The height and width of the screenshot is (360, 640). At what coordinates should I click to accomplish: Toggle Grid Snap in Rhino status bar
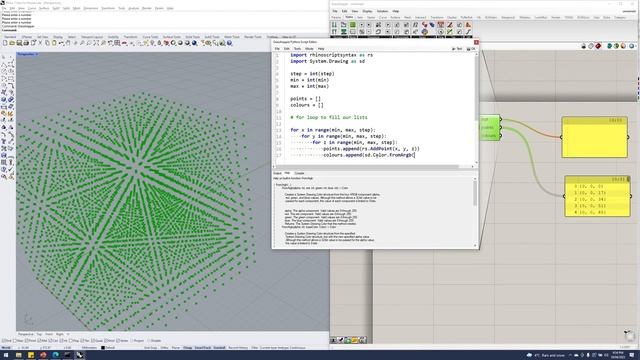(x=151, y=348)
